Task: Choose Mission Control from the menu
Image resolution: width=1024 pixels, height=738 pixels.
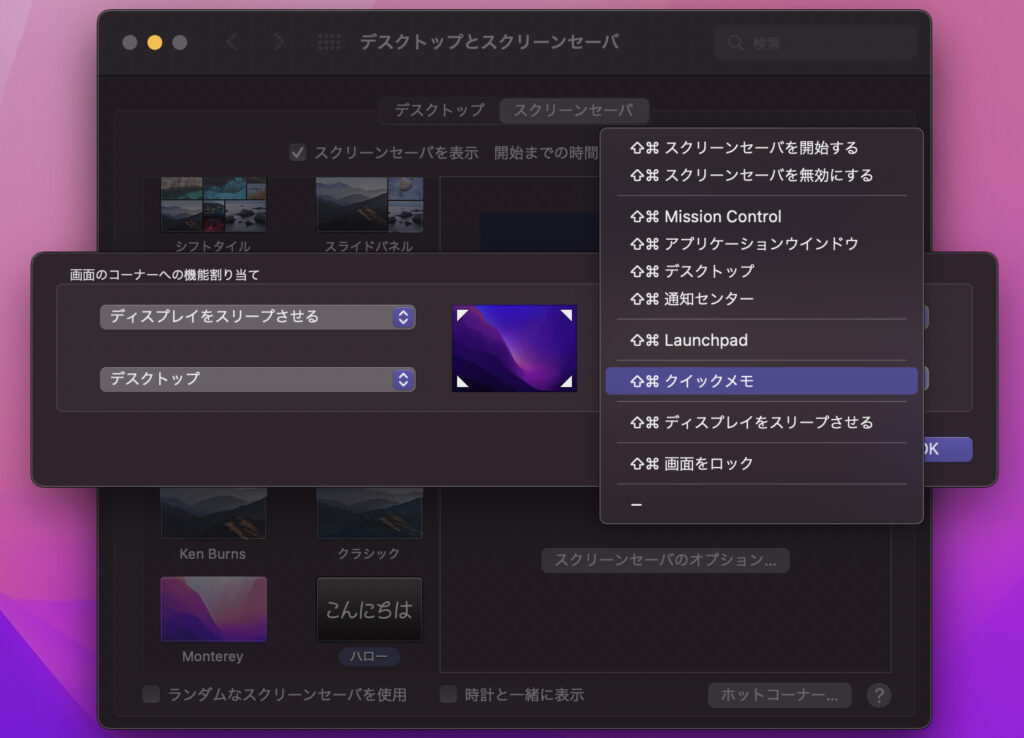Action: pyautogui.click(x=761, y=217)
